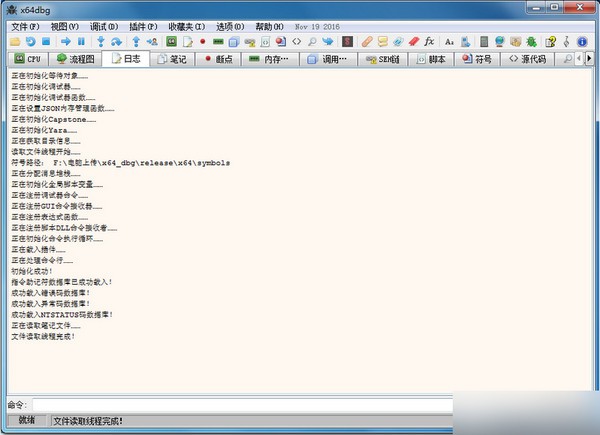The height and width of the screenshot is (435, 600).
Task: Click the Bookmarks red ribbon icon
Action: pyautogui.click(x=414, y=41)
